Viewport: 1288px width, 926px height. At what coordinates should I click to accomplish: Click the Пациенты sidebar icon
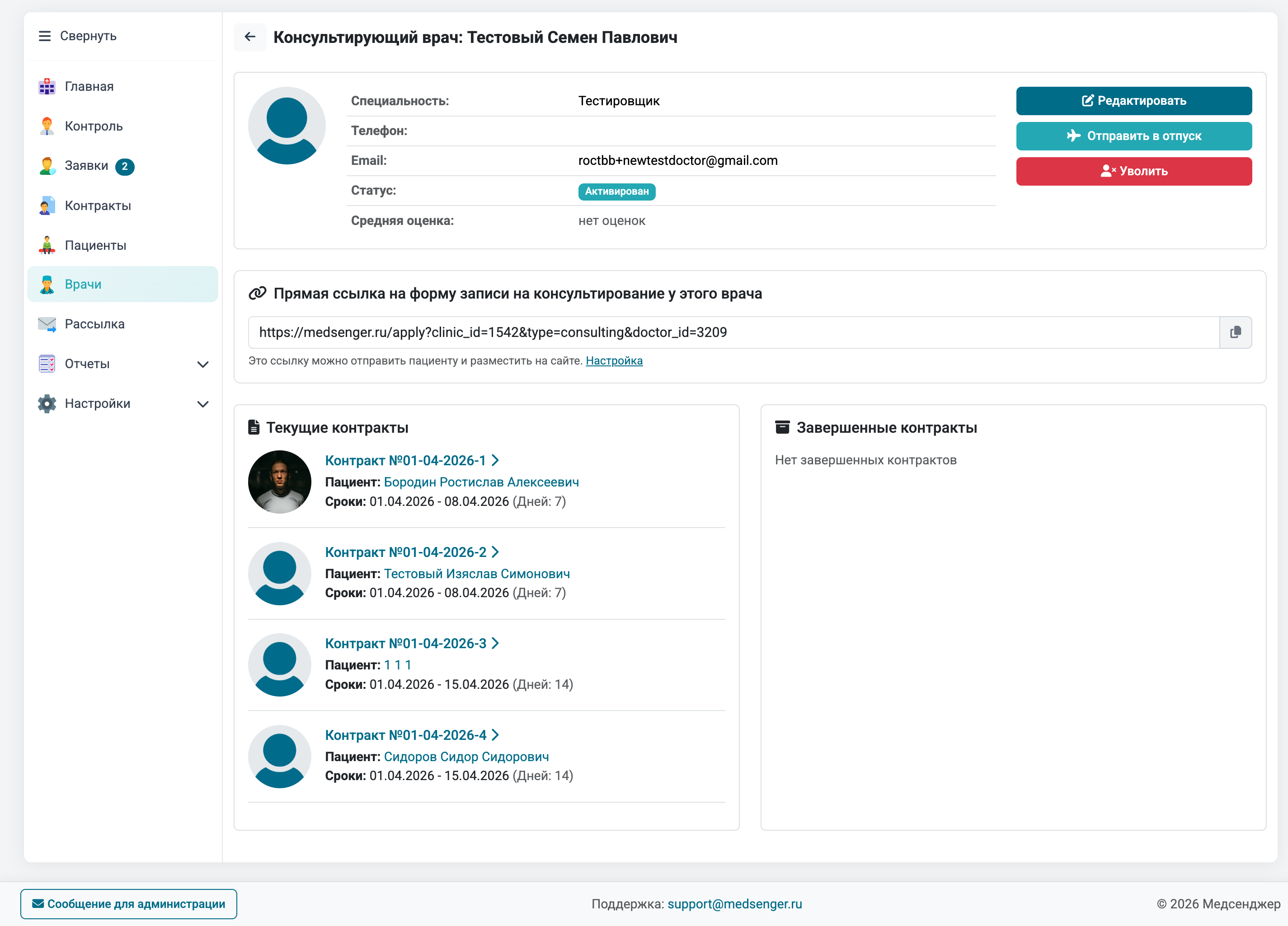point(47,245)
